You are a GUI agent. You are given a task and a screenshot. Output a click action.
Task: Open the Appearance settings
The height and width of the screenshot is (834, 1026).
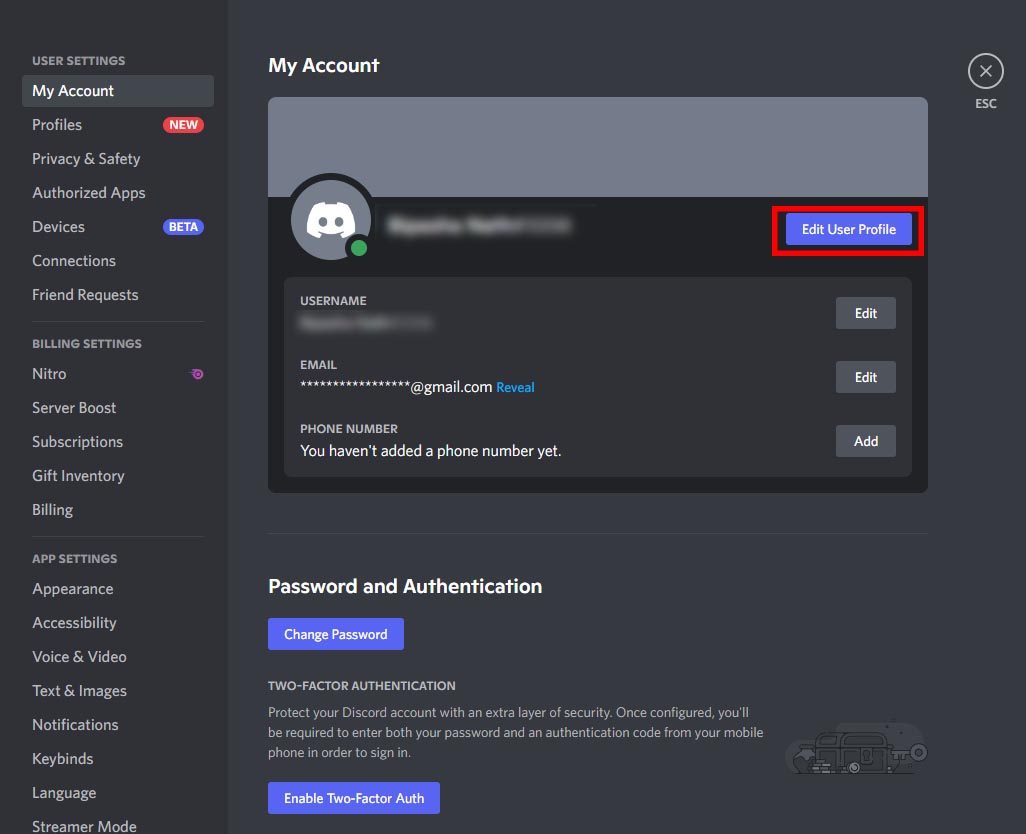coord(72,588)
